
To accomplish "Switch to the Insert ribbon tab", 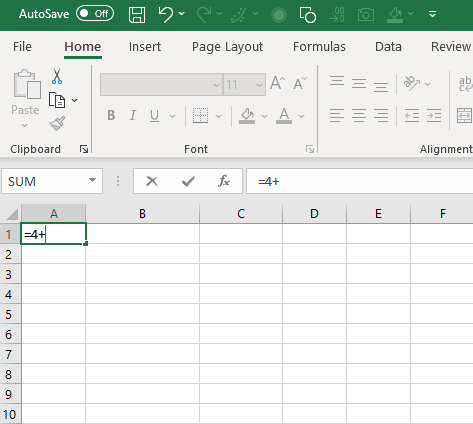I will pos(145,47).
